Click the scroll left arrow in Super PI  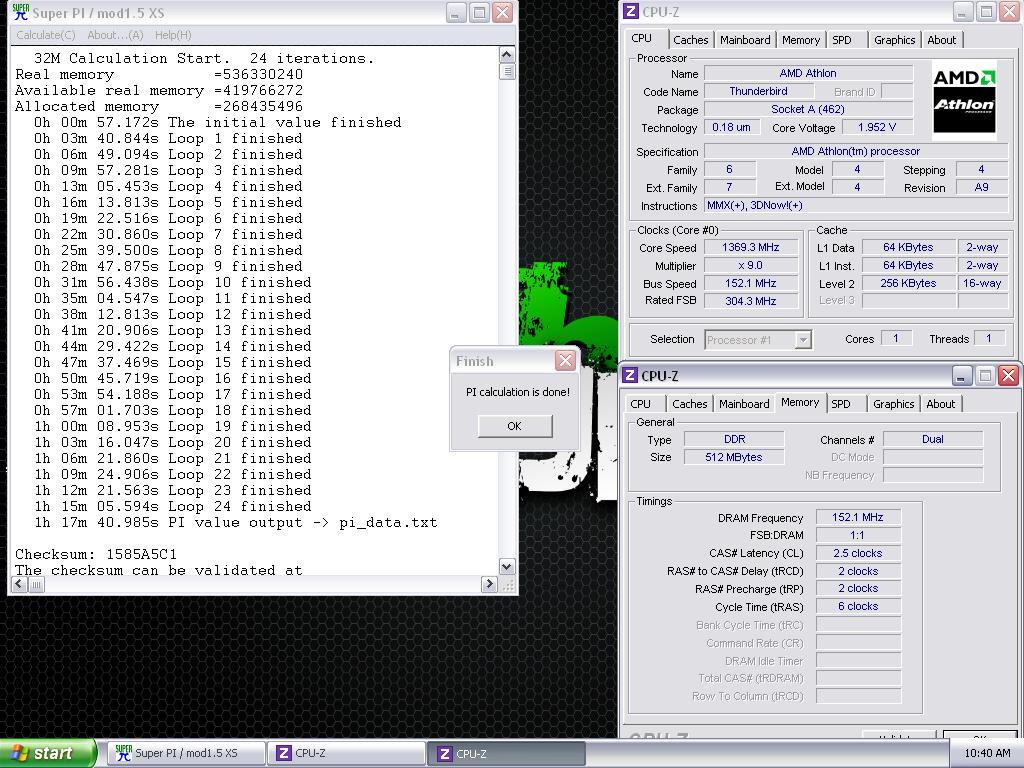(20, 584)
